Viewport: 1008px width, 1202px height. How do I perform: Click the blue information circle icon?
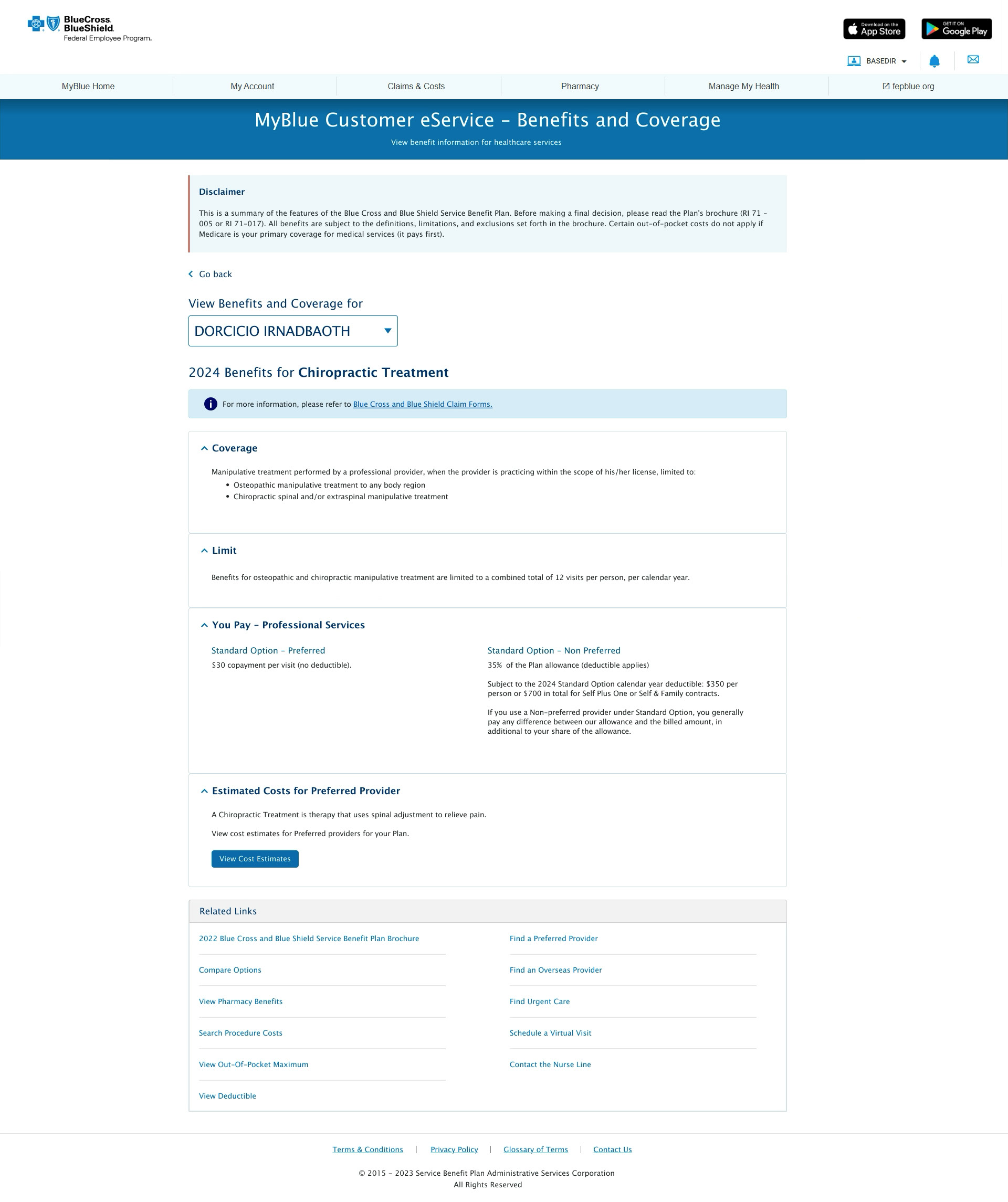tap(211, 404)
